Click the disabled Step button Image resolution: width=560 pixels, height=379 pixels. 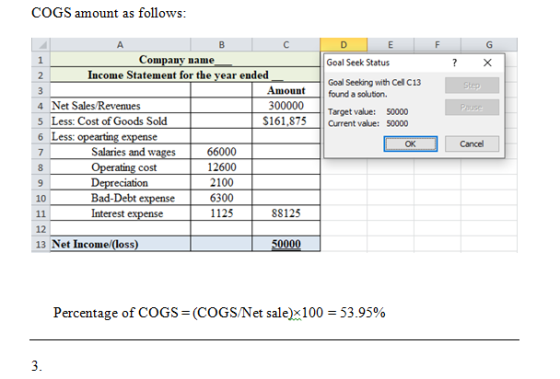coord(472,85)
